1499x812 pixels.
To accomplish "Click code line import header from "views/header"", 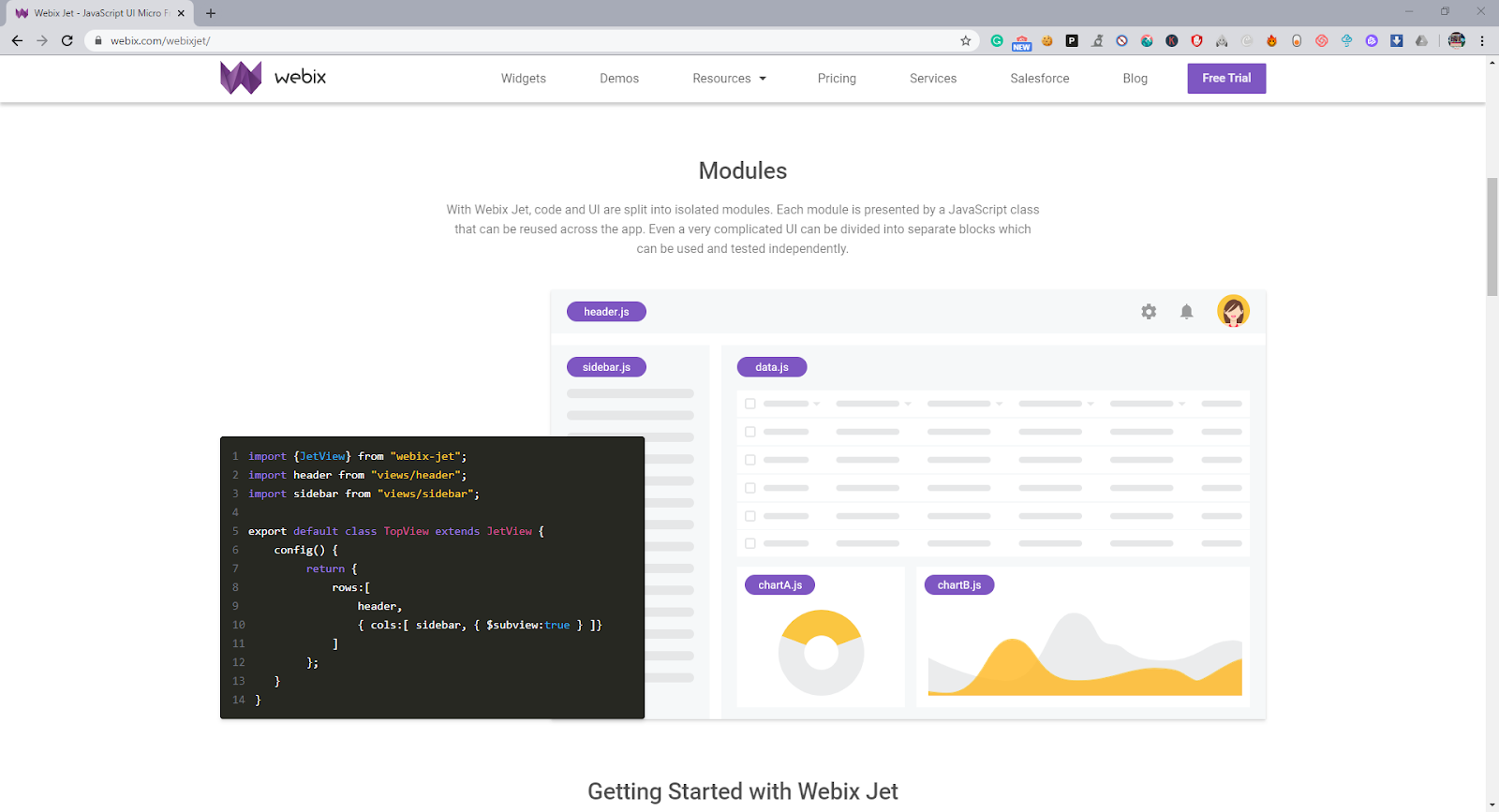I will click(x=357, y=475).
